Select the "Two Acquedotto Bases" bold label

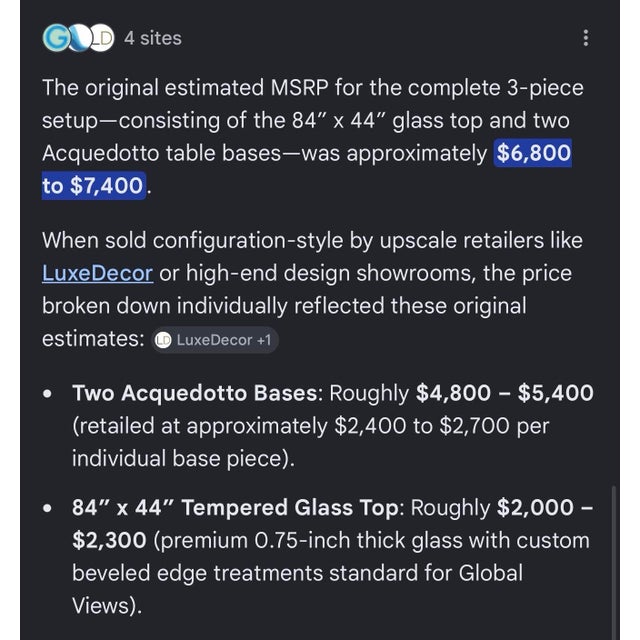tap(195, 393)
